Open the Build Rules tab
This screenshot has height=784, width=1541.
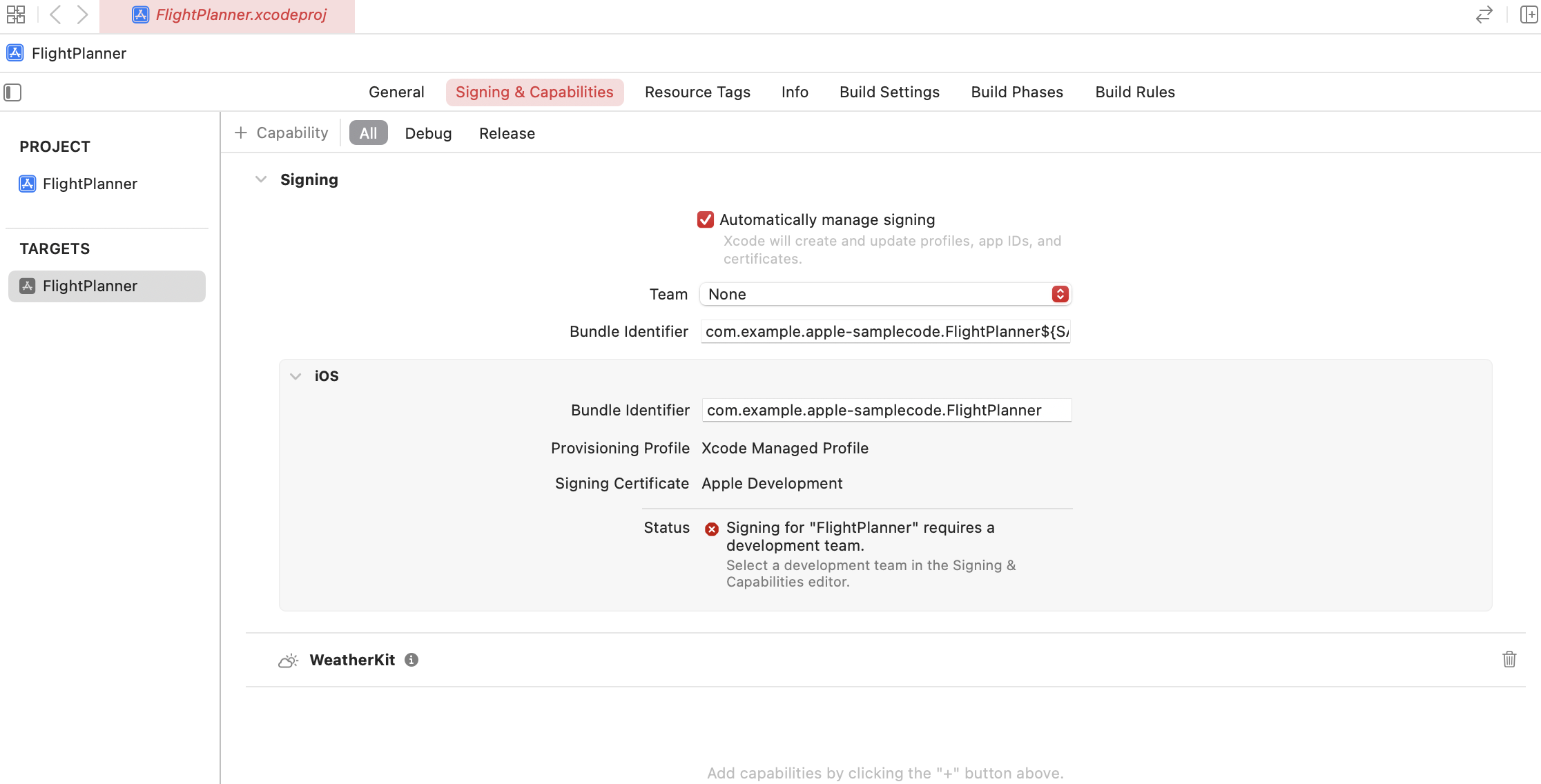(1135, 92)
